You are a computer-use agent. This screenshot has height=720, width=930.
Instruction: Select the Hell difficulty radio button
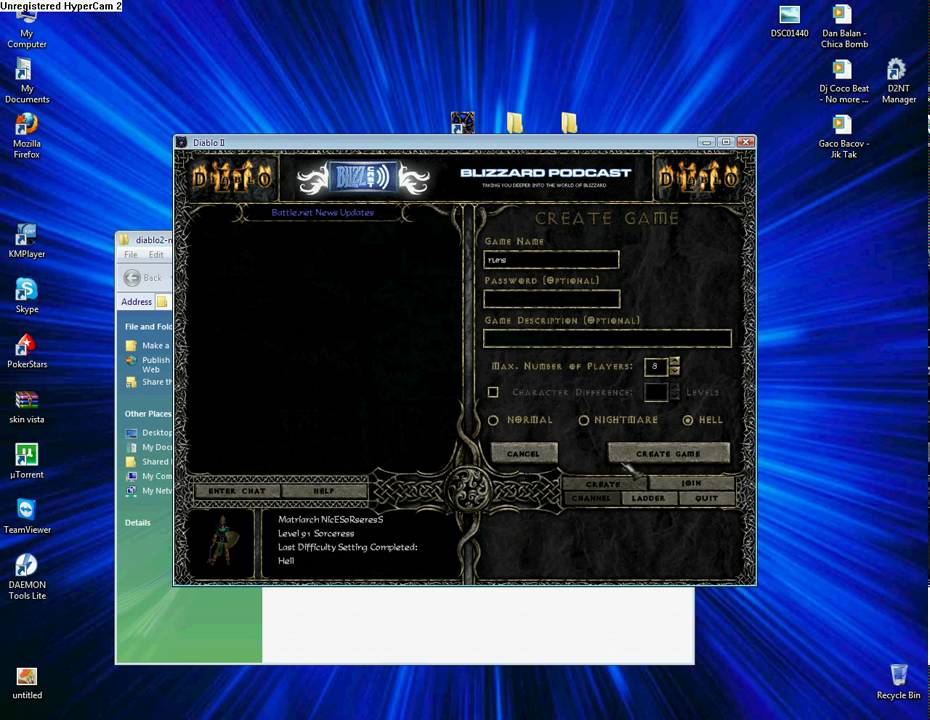pyautogui.click(x=687, y=420)
